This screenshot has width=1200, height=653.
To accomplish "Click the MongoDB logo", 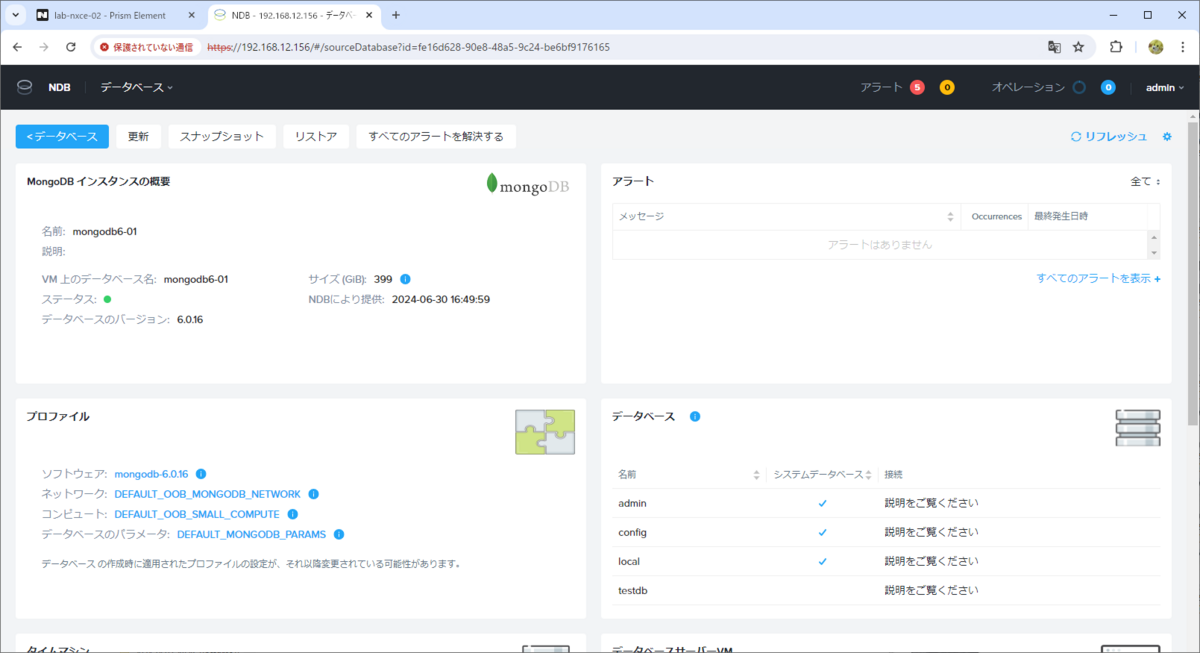I will [527, 184].
